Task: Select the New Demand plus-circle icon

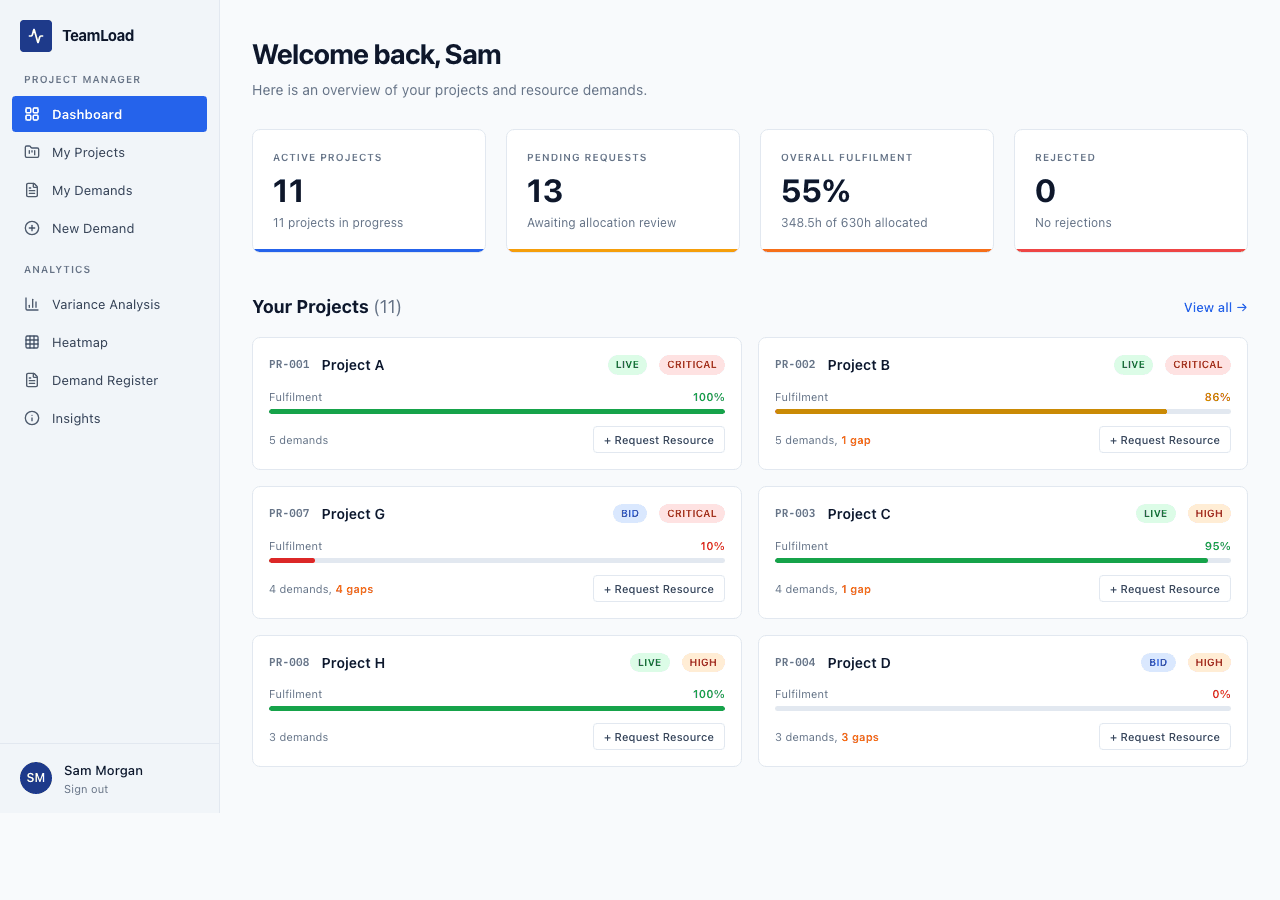Action: [x=33, y=228]
